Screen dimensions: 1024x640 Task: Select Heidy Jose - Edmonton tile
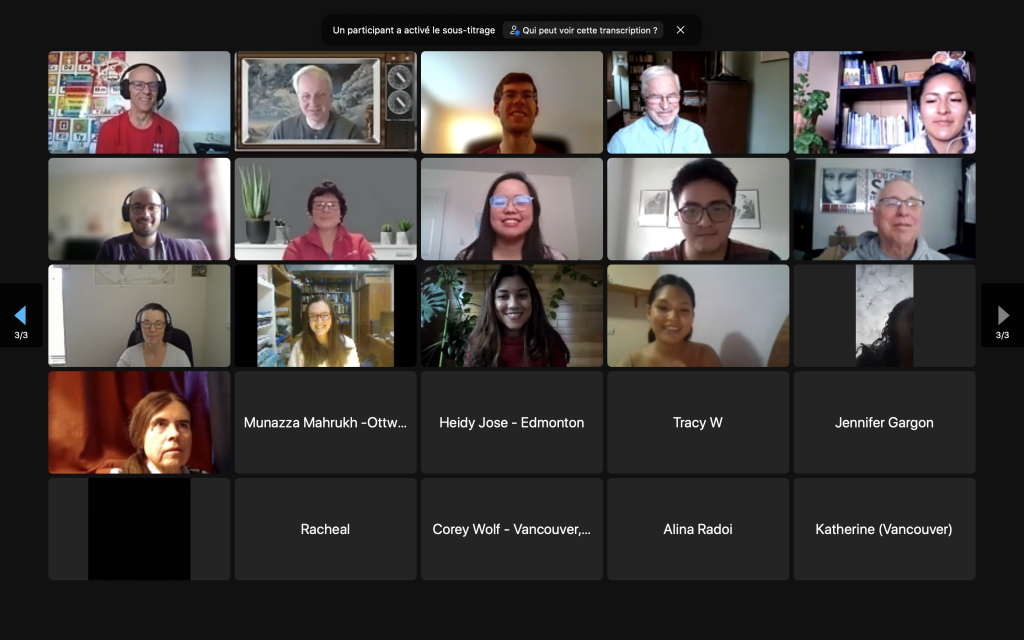(511, 423)
